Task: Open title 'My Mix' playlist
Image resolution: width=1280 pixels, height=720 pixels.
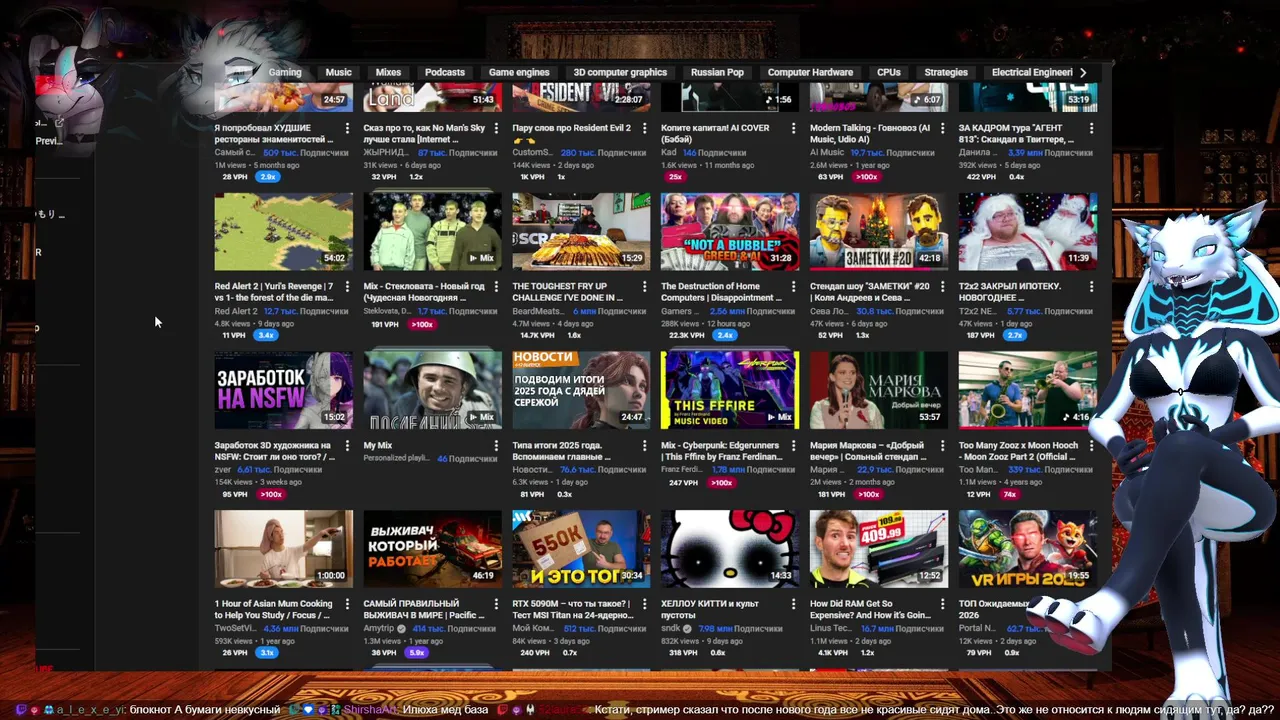Action: coord(378,445)
